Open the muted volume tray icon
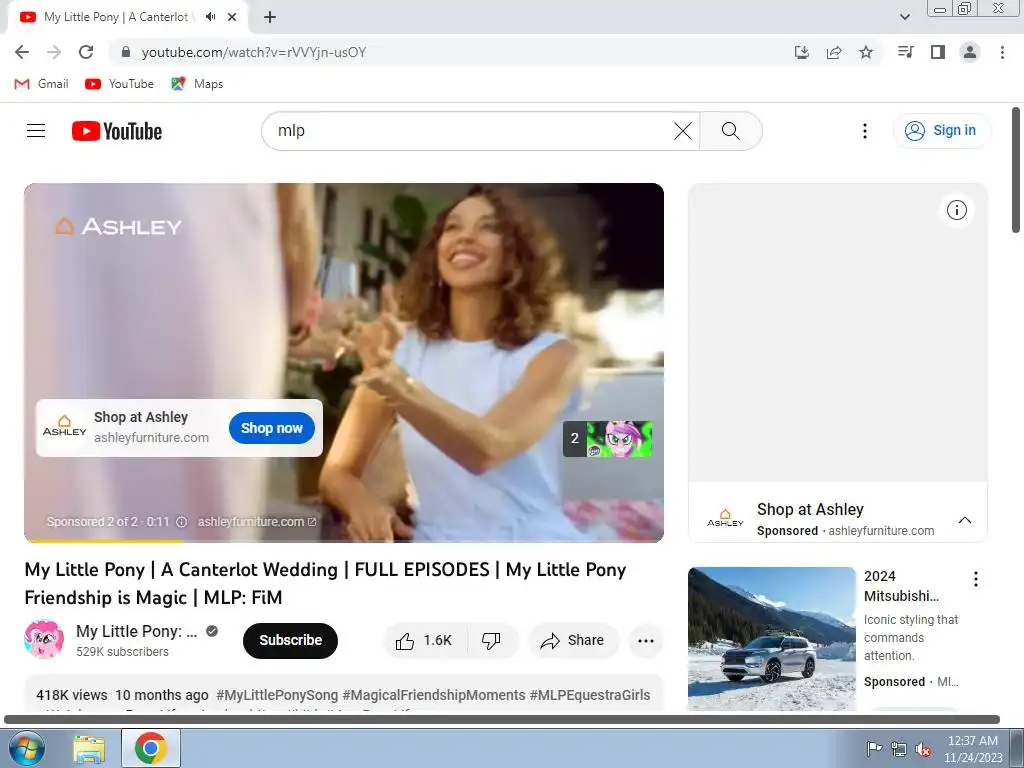Viewport: 1024px width, 768px height. point(923,749)
